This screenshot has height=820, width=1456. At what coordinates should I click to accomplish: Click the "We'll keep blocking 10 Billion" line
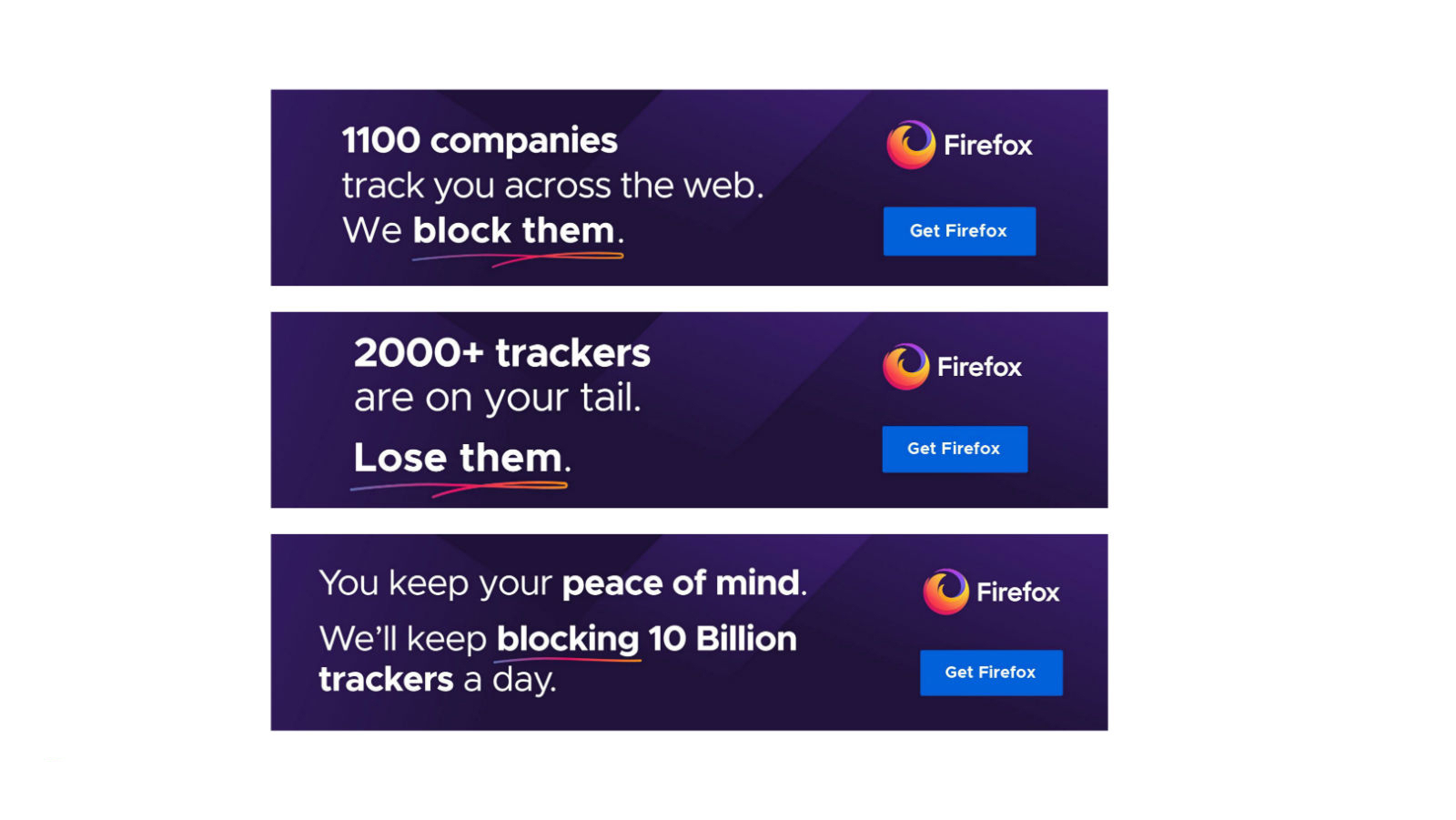pos(557,639)
